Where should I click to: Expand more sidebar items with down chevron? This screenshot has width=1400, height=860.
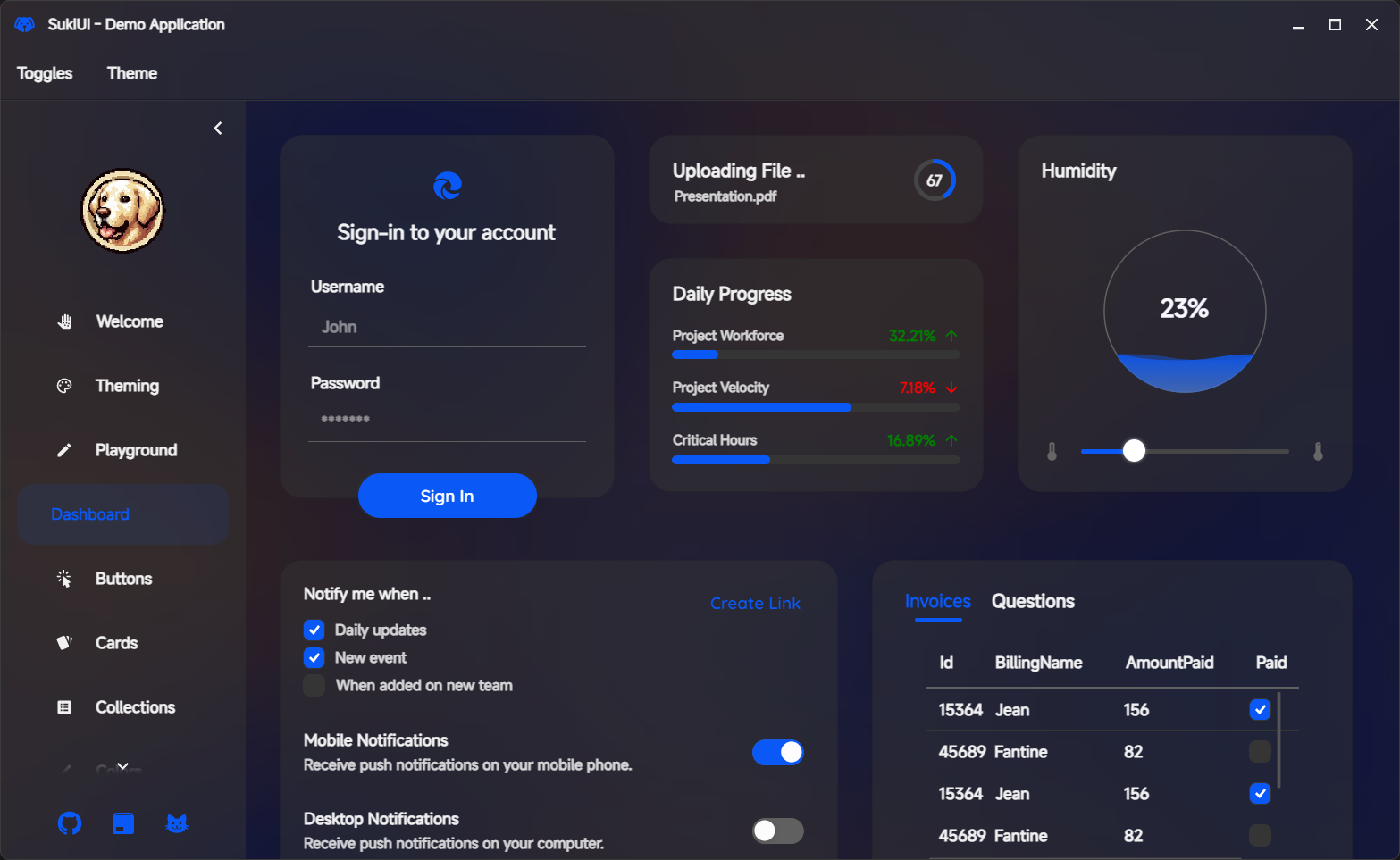tap(123, 765)
